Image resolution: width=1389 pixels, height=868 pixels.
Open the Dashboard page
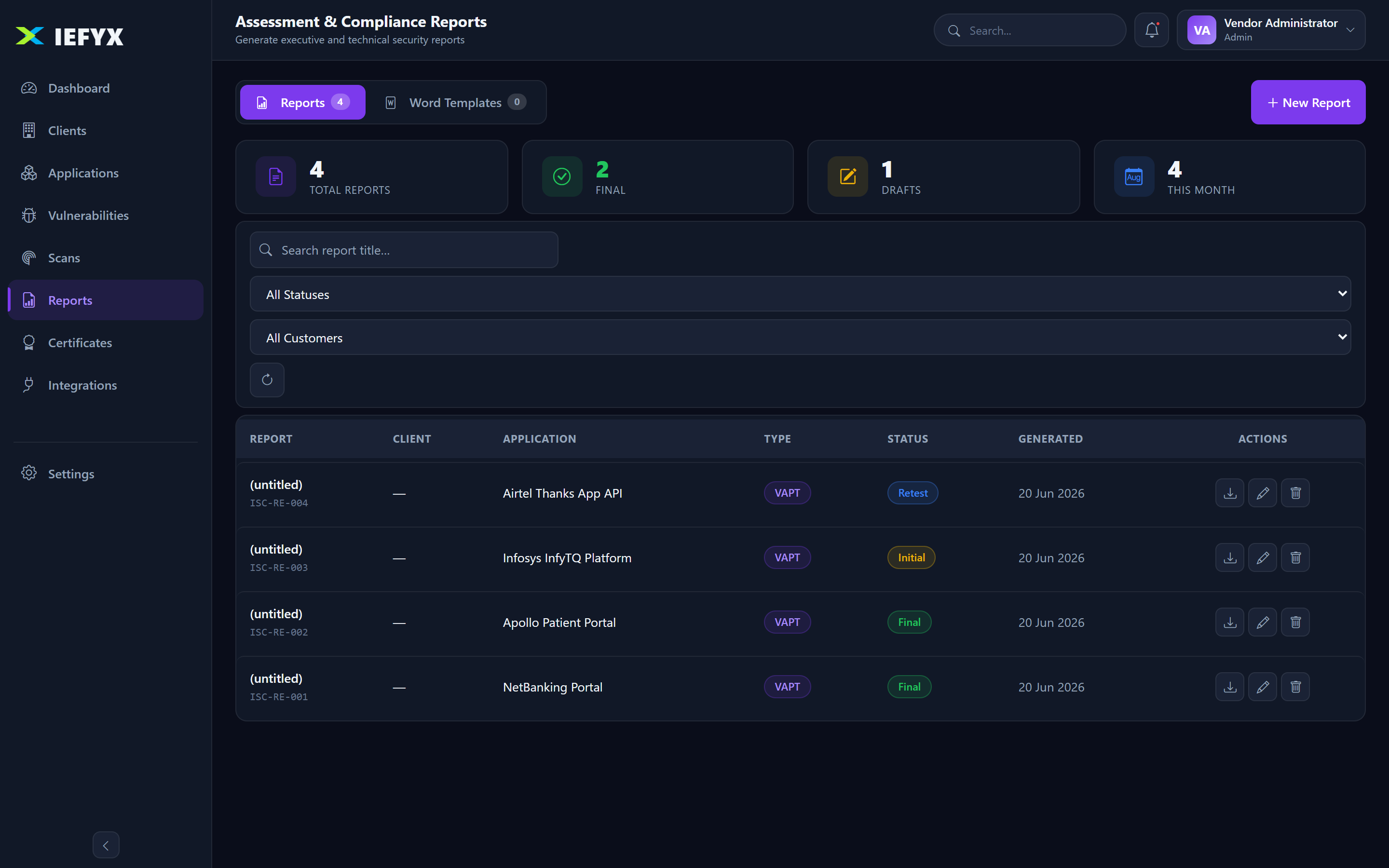click(106, 88)
